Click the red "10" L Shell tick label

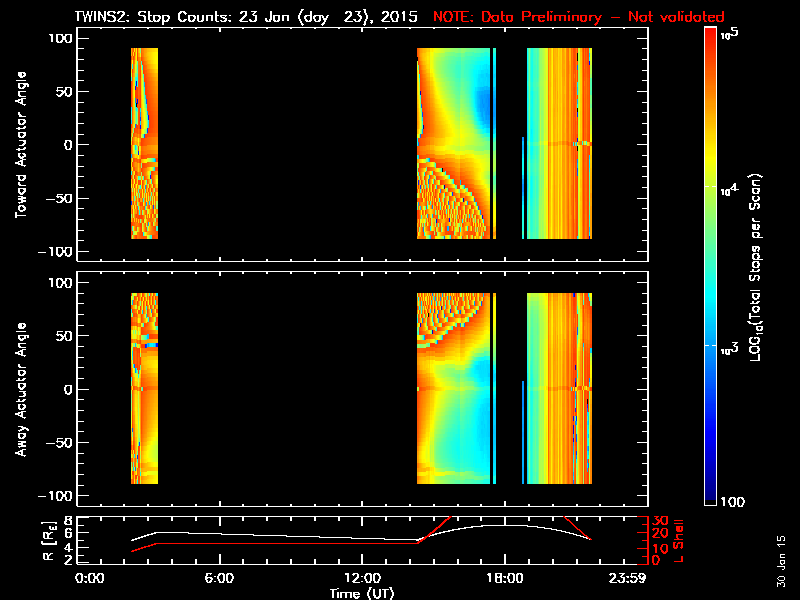click(660, 548)
